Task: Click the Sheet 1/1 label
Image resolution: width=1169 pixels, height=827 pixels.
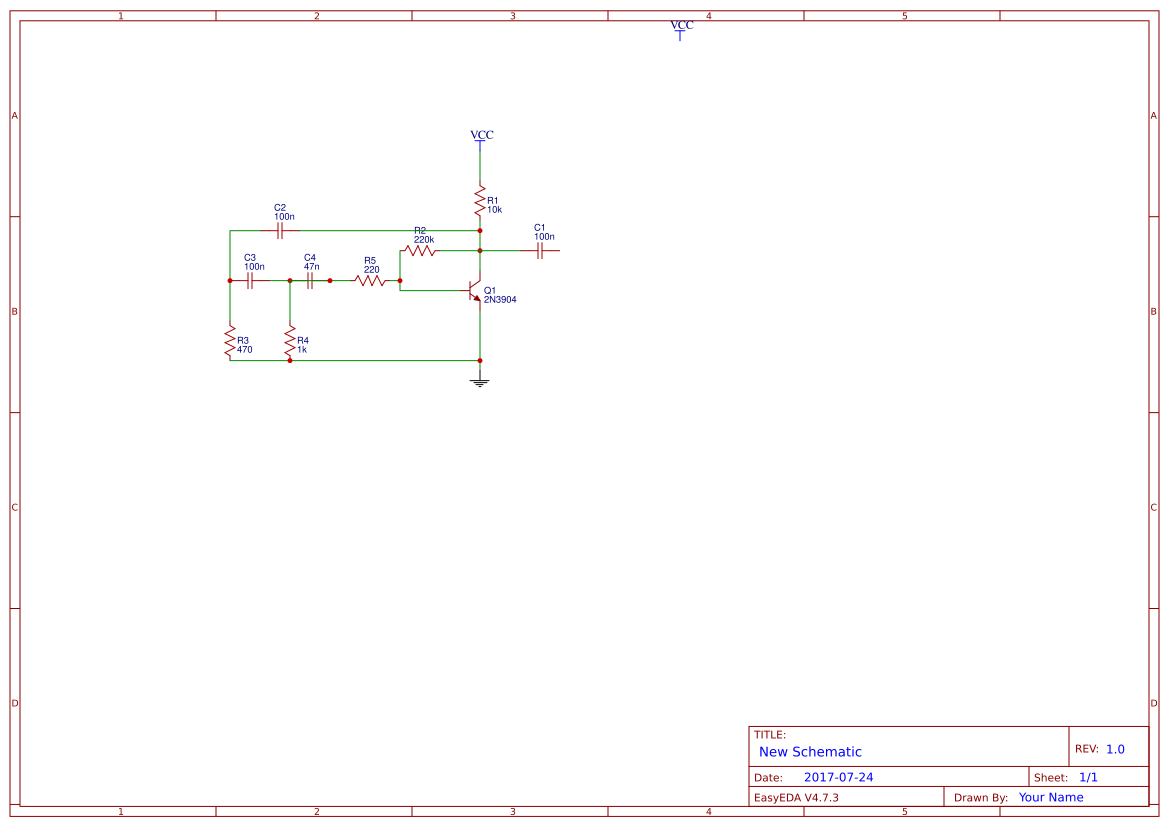Action: [1064, 776]
